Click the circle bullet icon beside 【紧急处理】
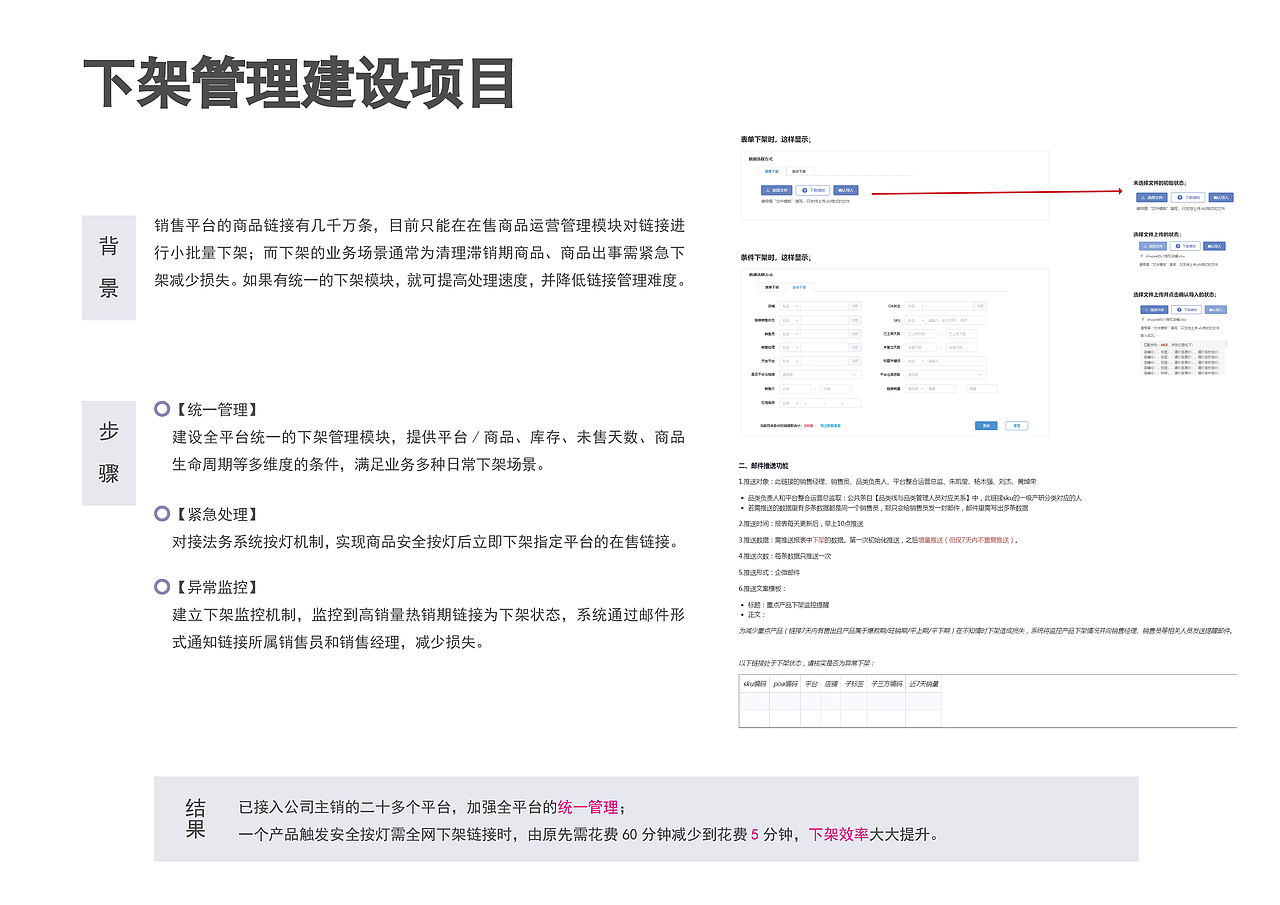This screenshot has width=1280, height=905. click(160, 513)
